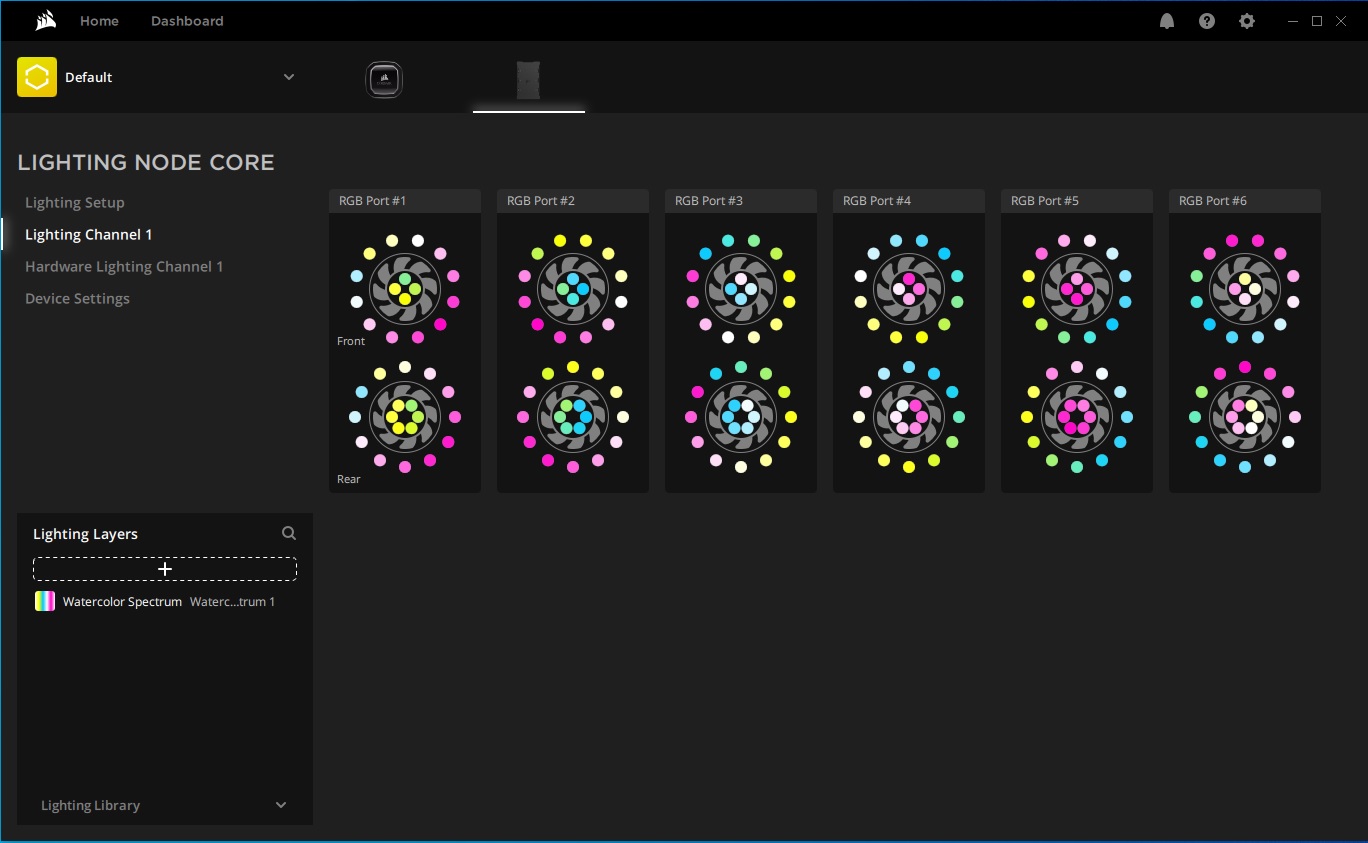Click the Watercolor Spectrum rainbow swatch

point(45,601)
